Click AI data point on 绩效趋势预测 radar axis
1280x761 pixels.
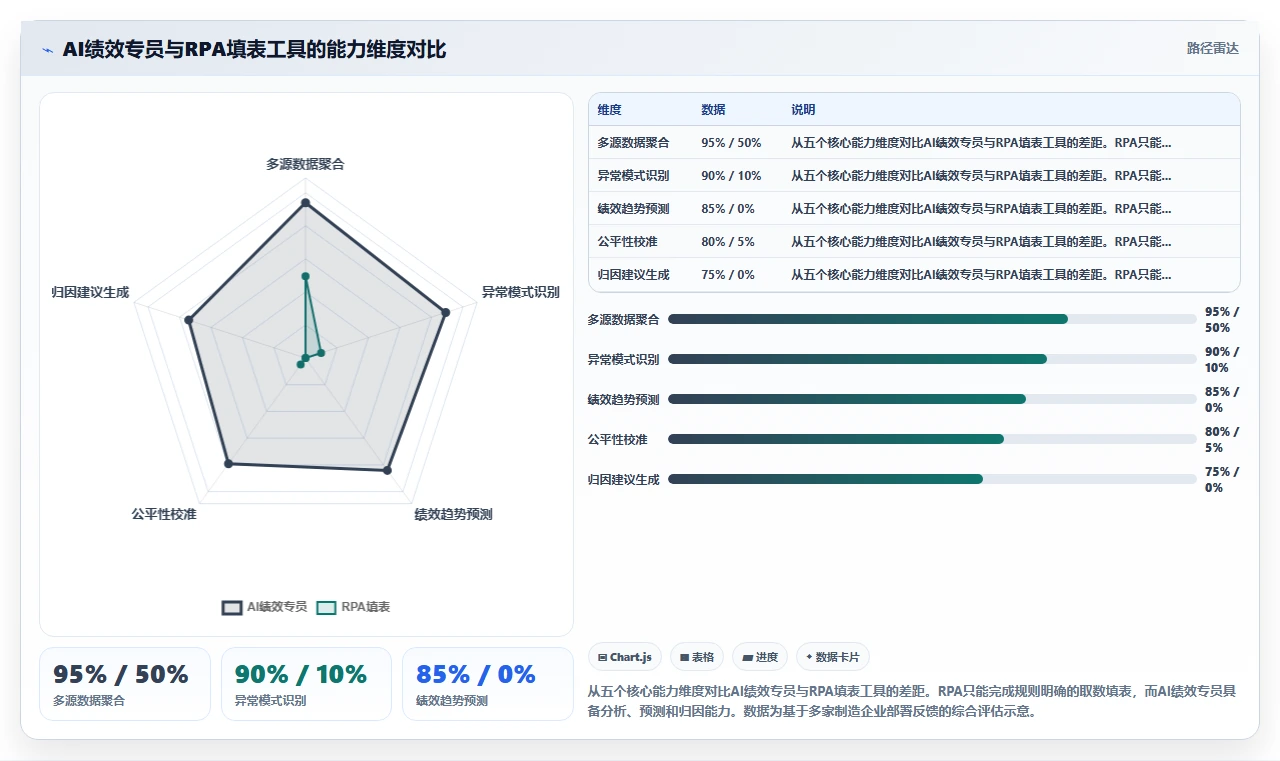coord(388,469)
